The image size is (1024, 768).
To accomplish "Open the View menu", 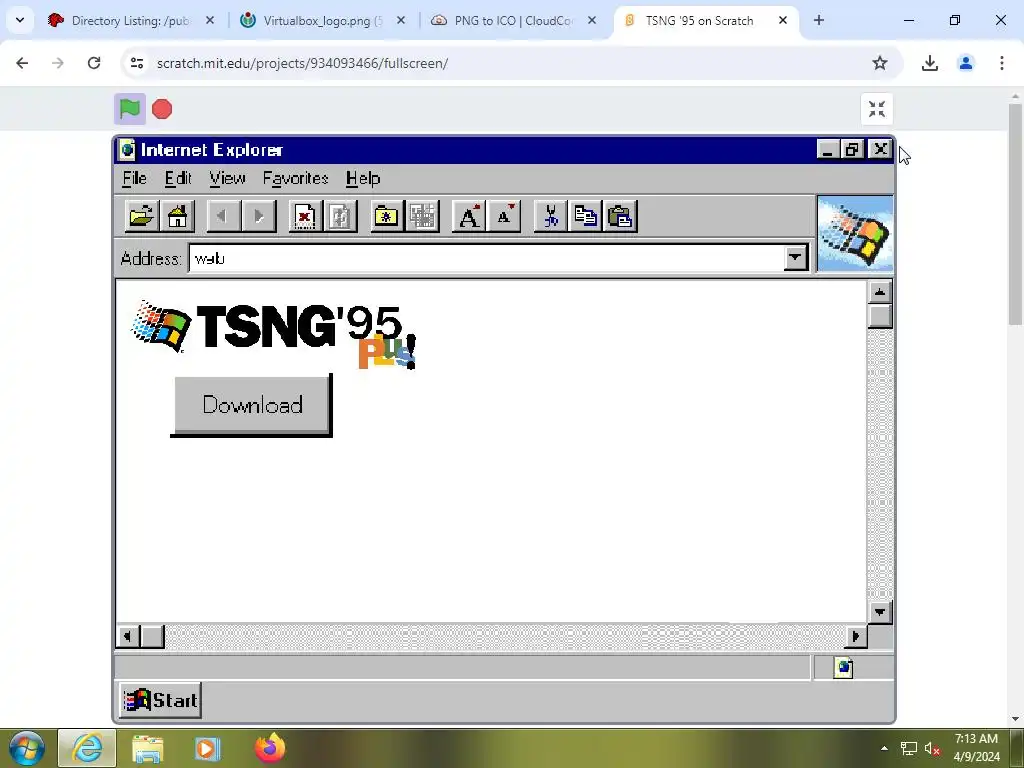I will [x=227, y=178].
